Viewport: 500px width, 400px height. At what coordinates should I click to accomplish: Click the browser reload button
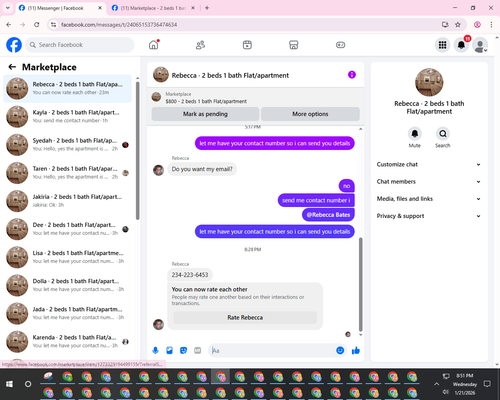click(37, 24)
